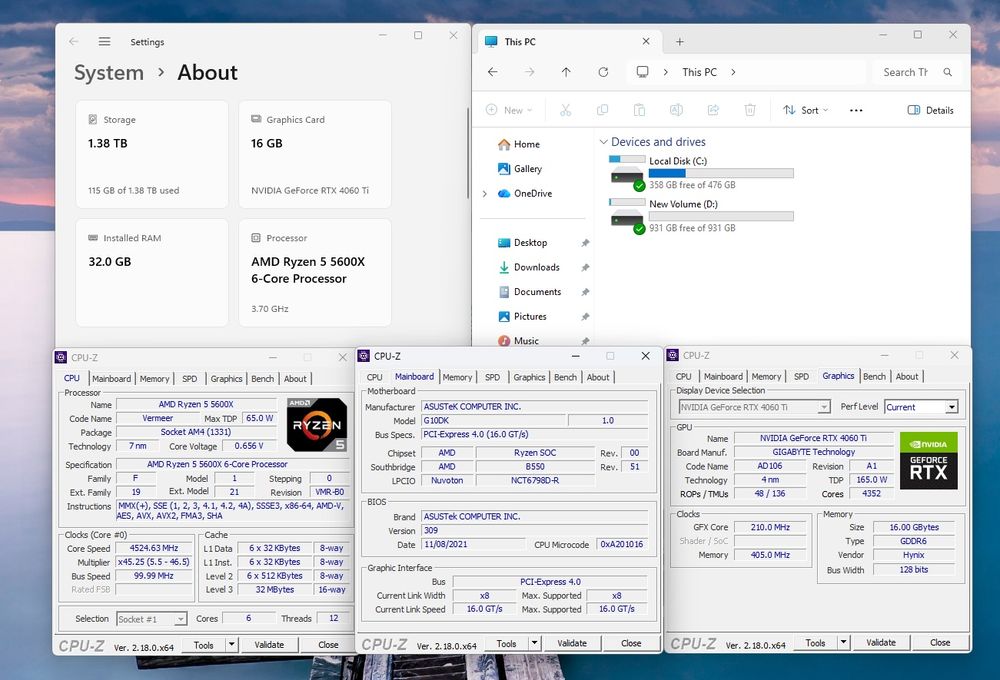Click the Cut scissors icon in explorer toolbar

click(x=565, y=110)
